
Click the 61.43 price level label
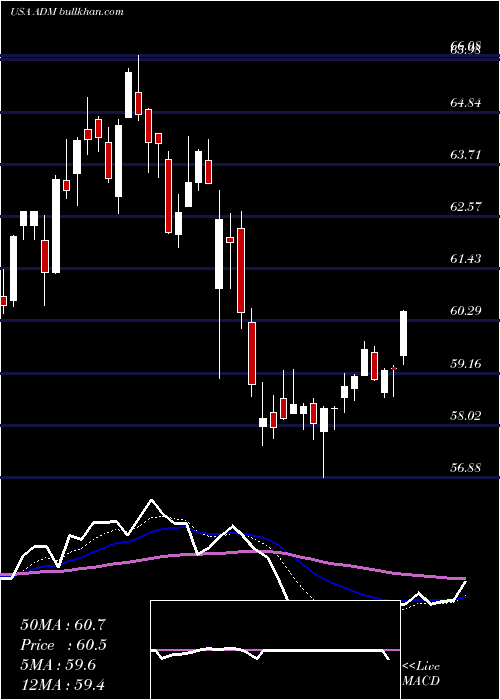[x=466, y=258]
